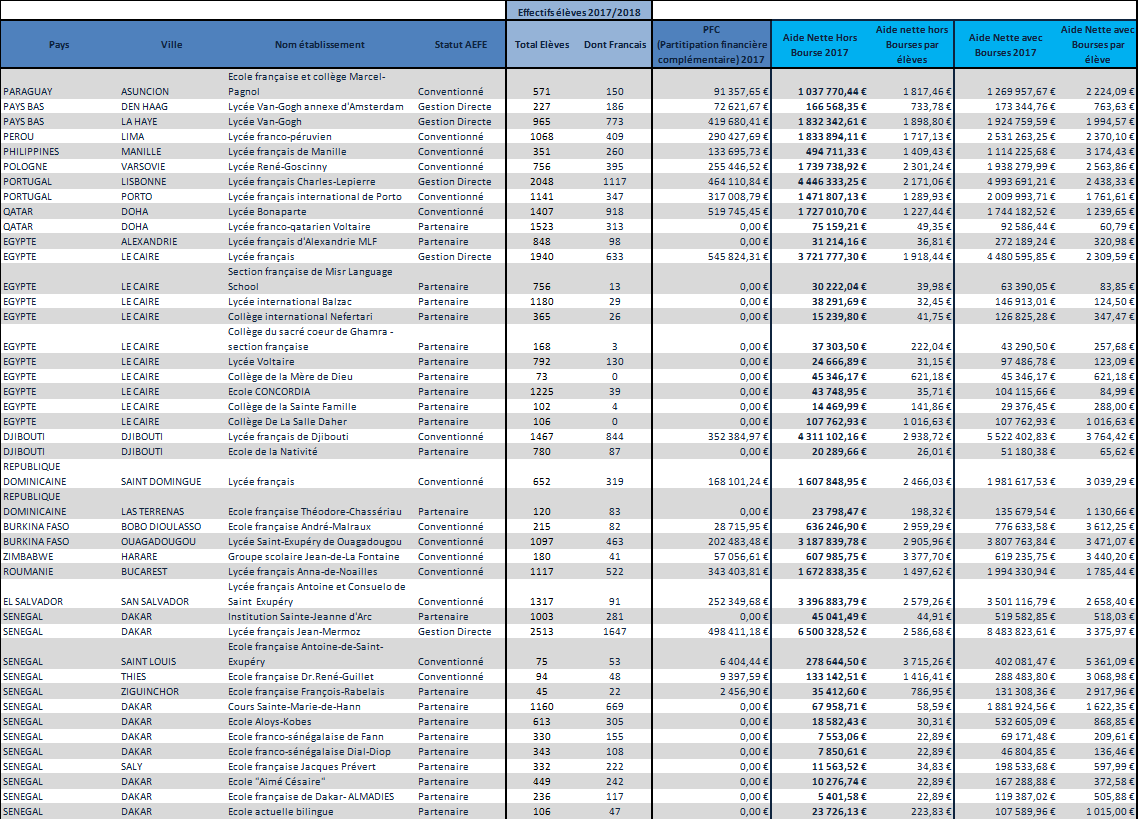Select the BUCAREST city cell
The width and height of the screenshot is (1138, 819).
pos(146,571)
